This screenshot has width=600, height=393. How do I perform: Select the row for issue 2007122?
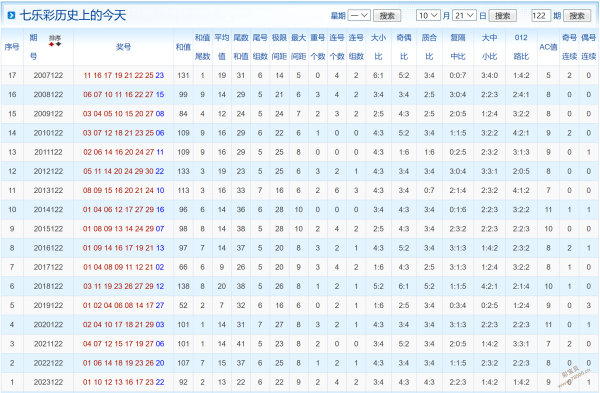[300, 75]
